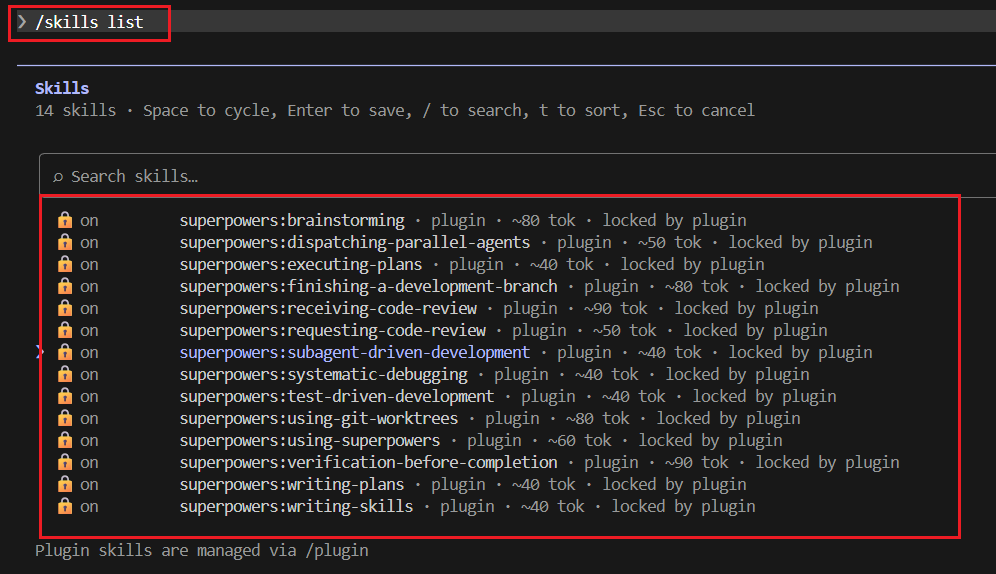
Task: Select the superpowers:requesting-code-review skill name
Action: [333, 330]
